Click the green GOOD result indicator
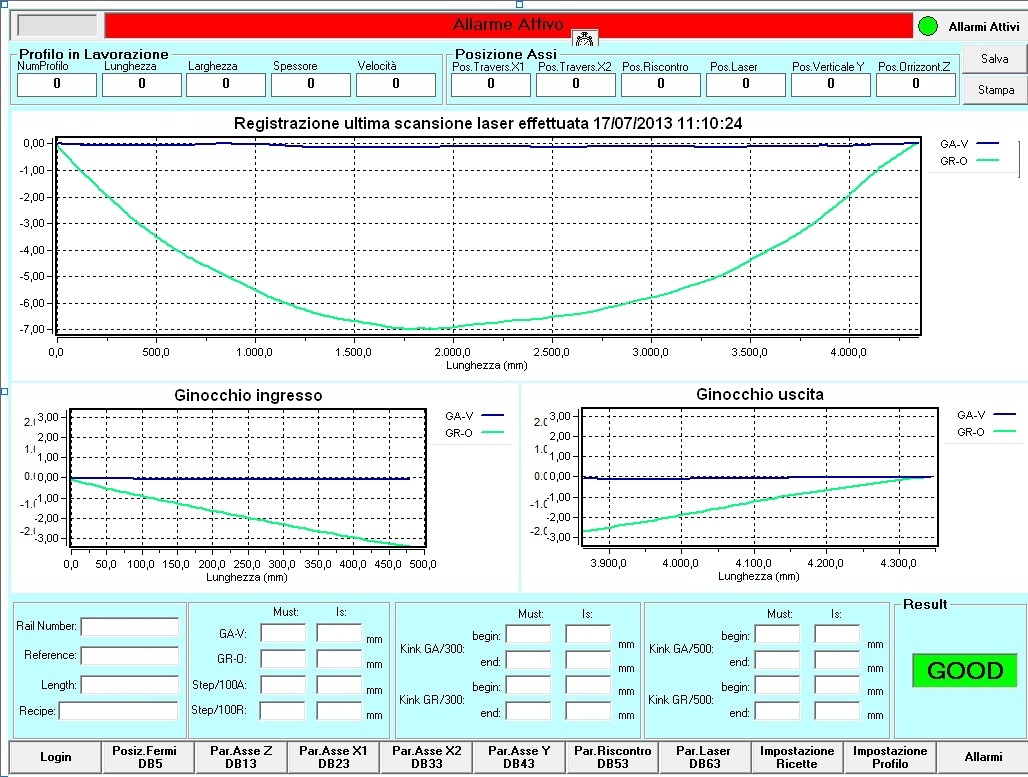This screenshot has width=1028, height=777. 963,671
